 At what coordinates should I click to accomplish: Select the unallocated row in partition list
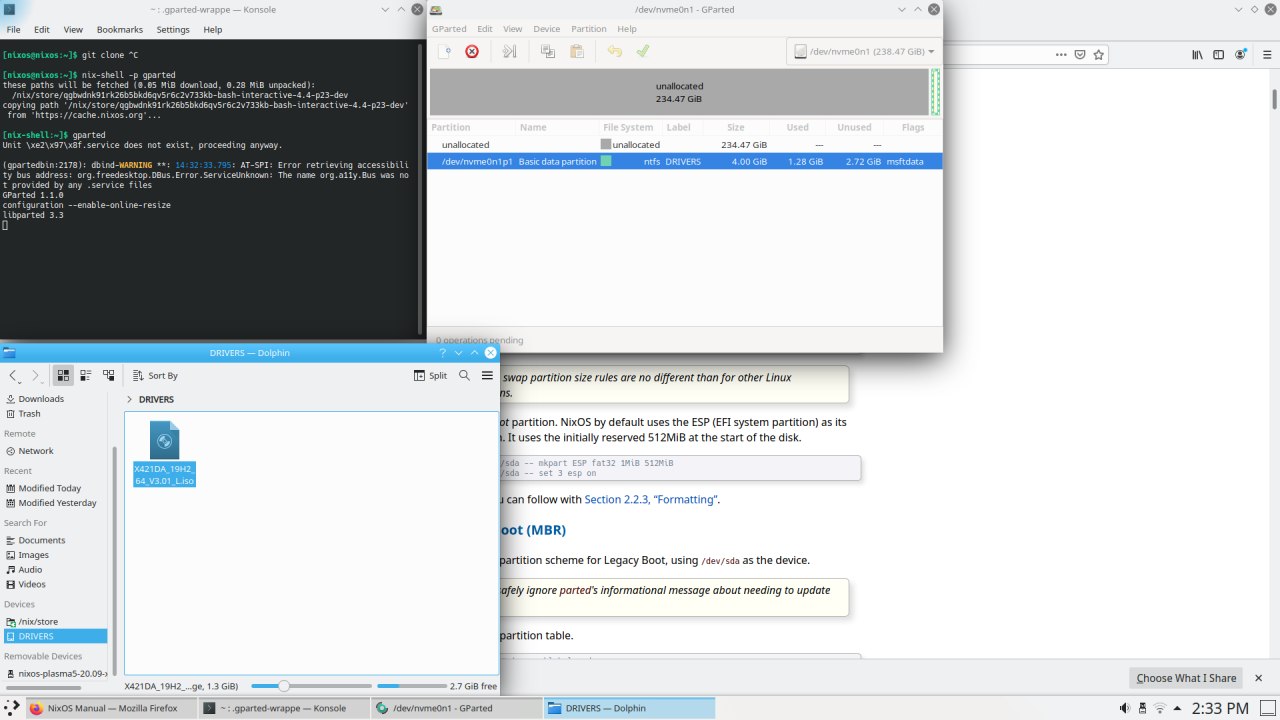tap(685, 145)
